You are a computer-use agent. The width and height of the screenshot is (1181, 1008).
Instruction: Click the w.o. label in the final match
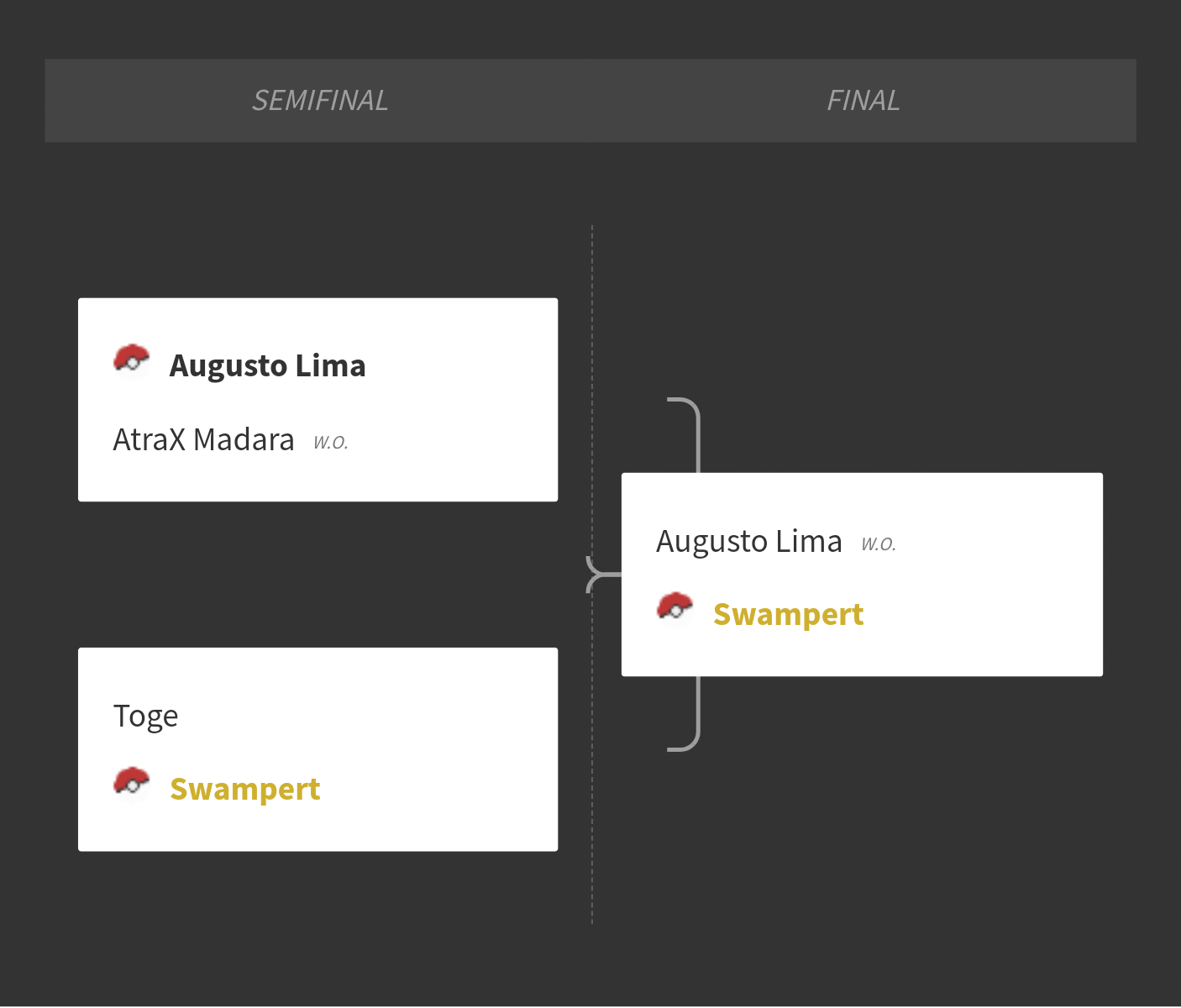click(879, 543)
